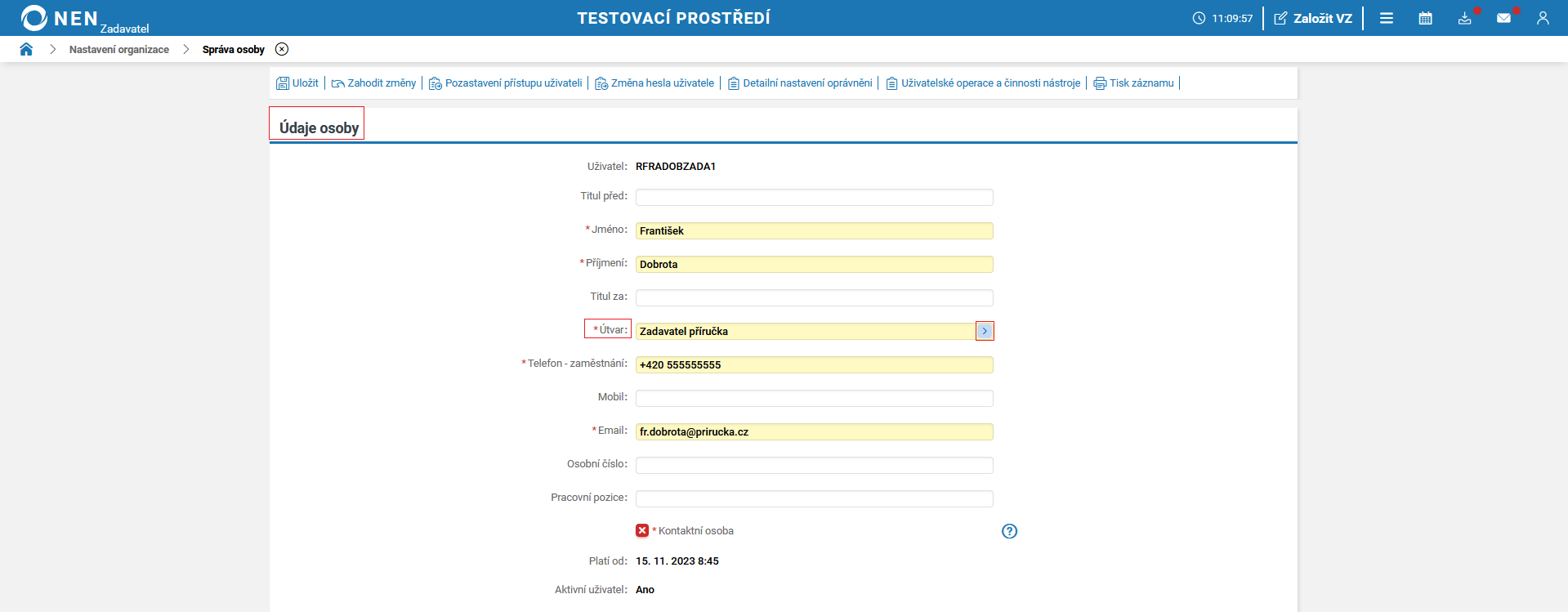This screenshot has width=1568, height=612.
Task: Close the Správa osoby breadcrumb tab
Action: point(282,49)
